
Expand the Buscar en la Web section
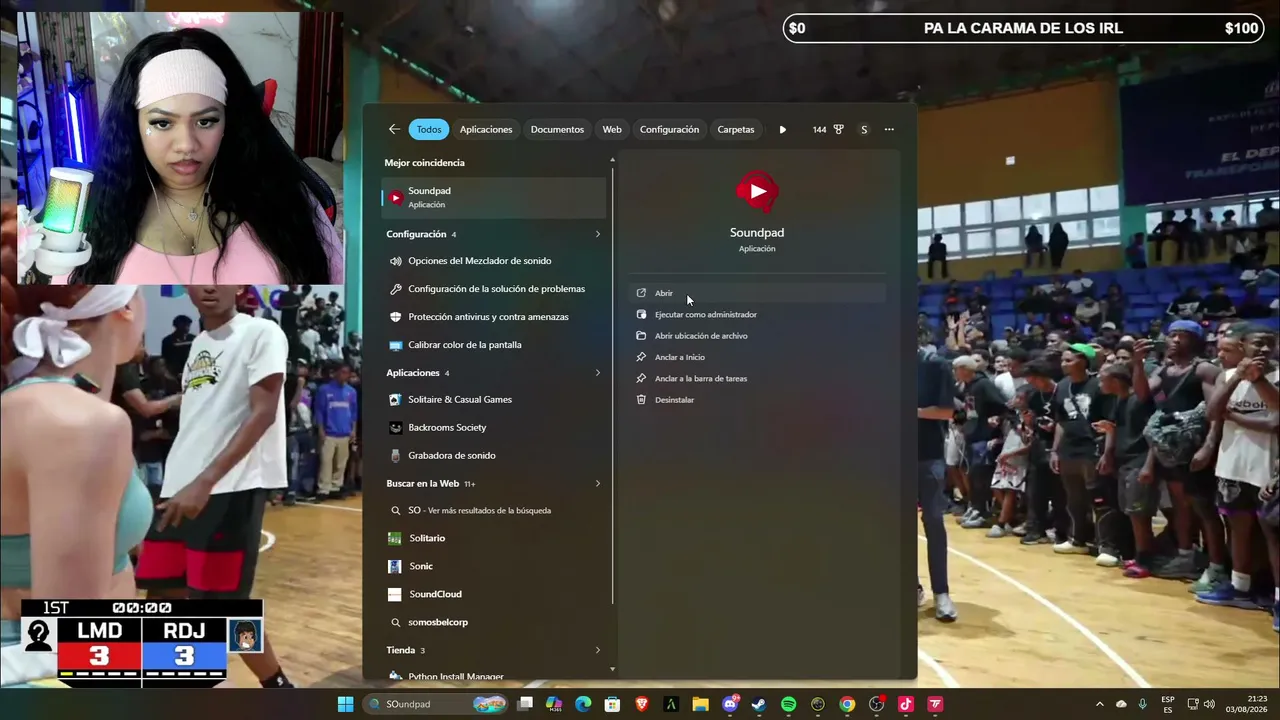tap(598, 484)
